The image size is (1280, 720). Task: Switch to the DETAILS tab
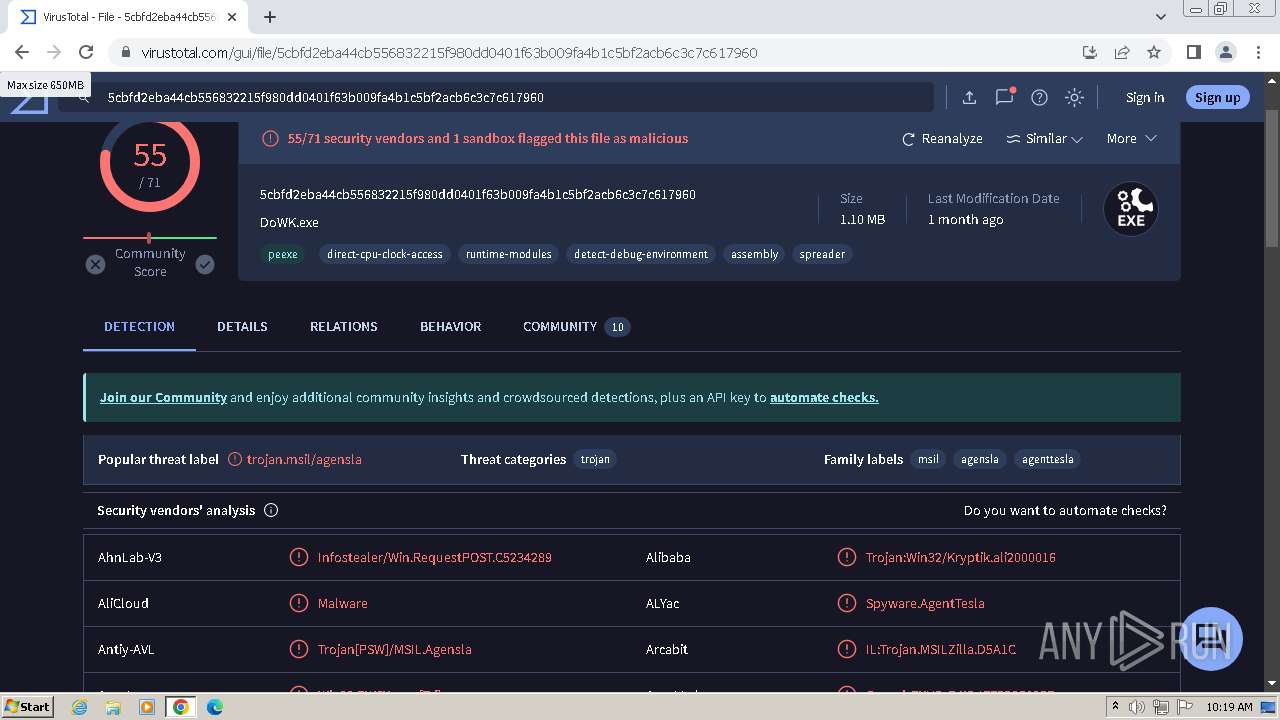(x=242, y=327)
